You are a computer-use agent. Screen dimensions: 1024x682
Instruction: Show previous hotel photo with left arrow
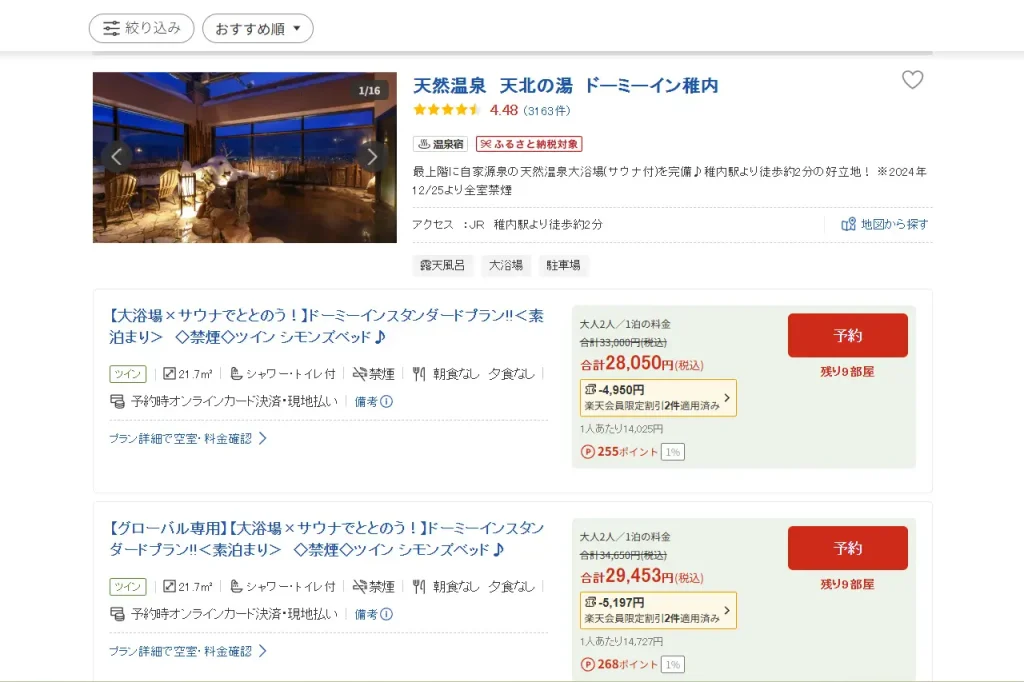(117, 157)
